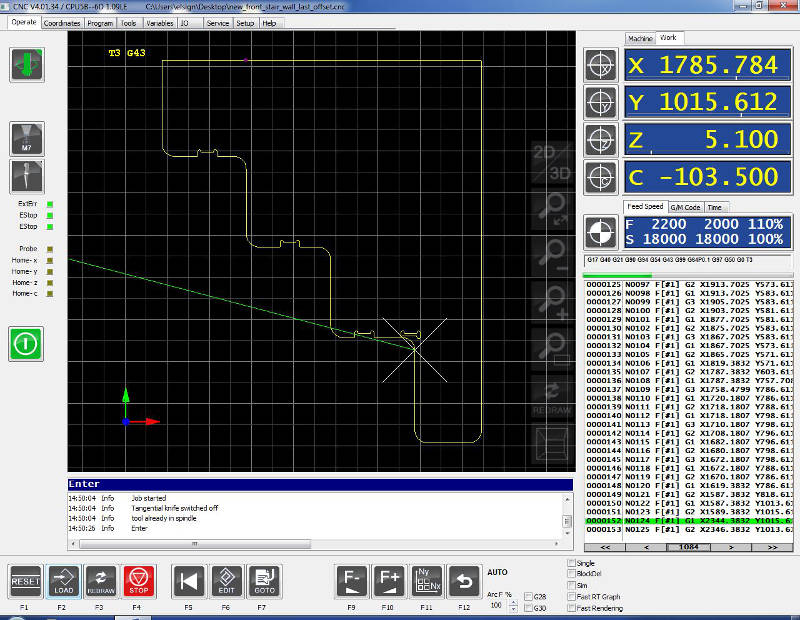Click the green machine power button
Screen dimensions: 800x620
point(25,344)
